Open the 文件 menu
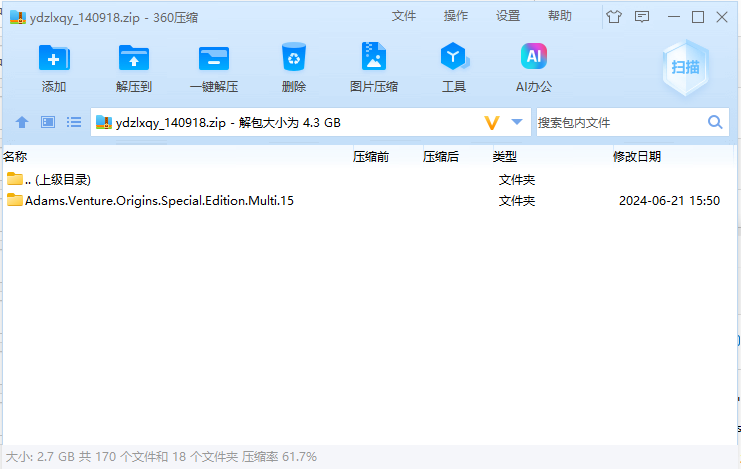741x469 pixels. [x=404, y=16]
